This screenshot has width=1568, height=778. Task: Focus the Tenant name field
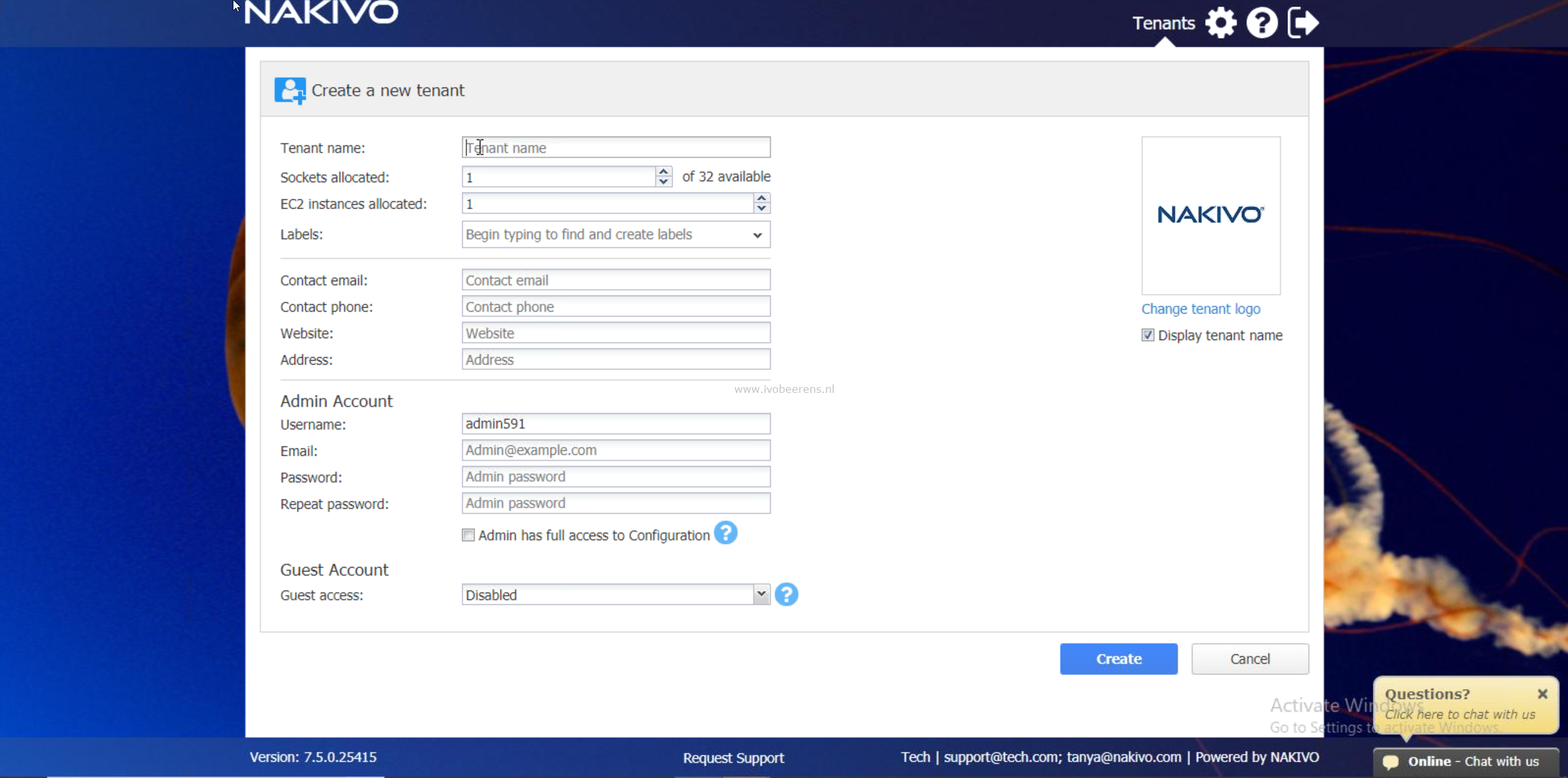[x=616, y=148]
